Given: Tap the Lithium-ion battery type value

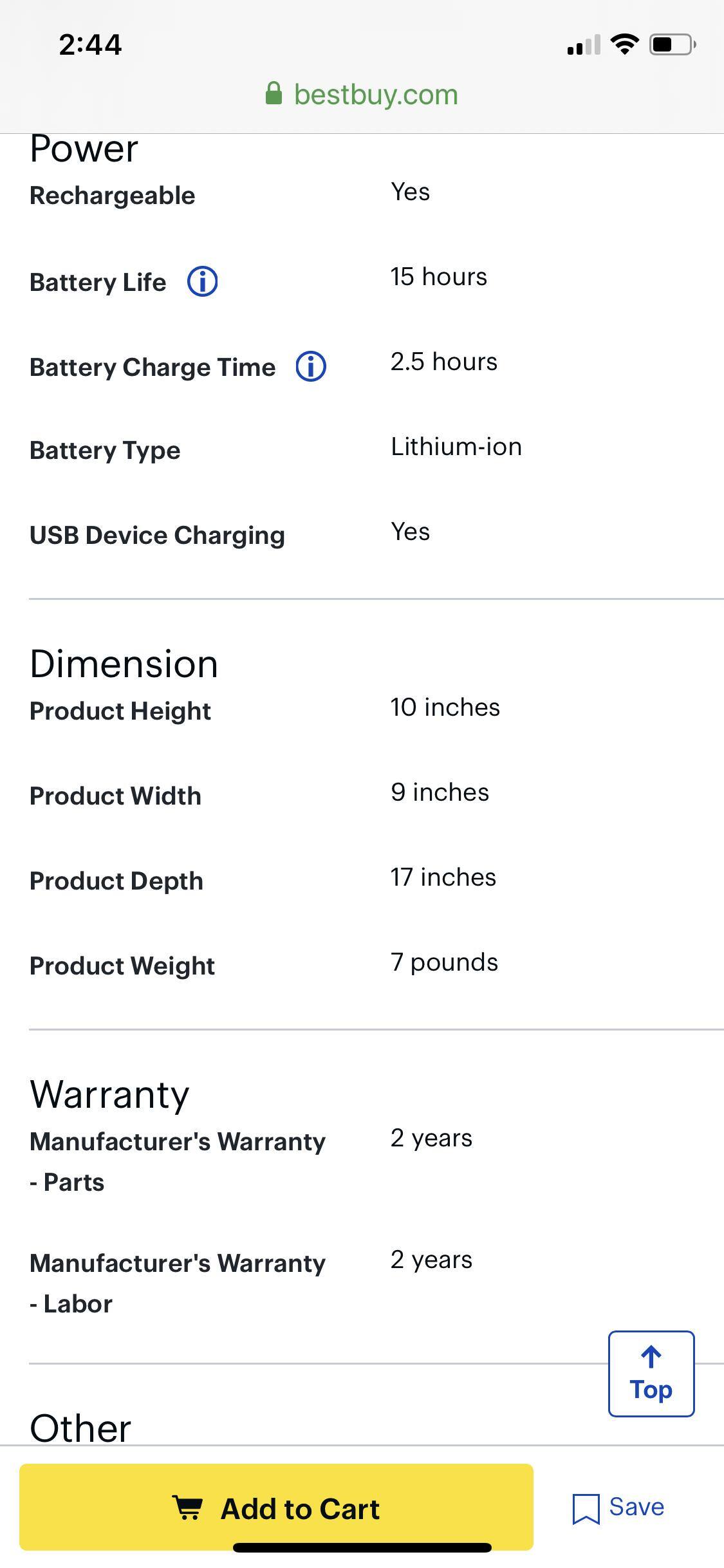Looking at the screenshot, I should 456,447.
